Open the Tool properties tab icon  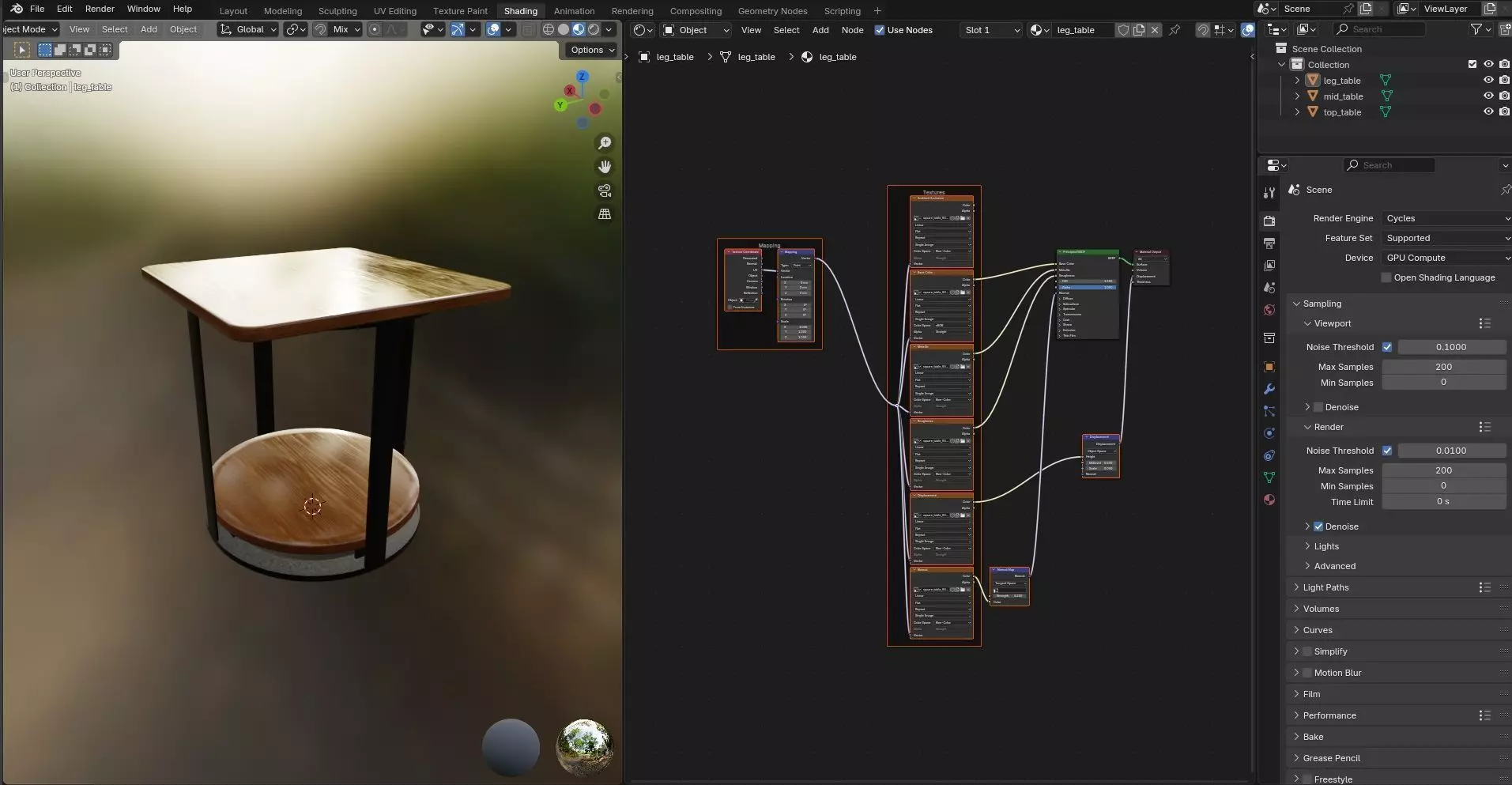[x=1269, y=193]
